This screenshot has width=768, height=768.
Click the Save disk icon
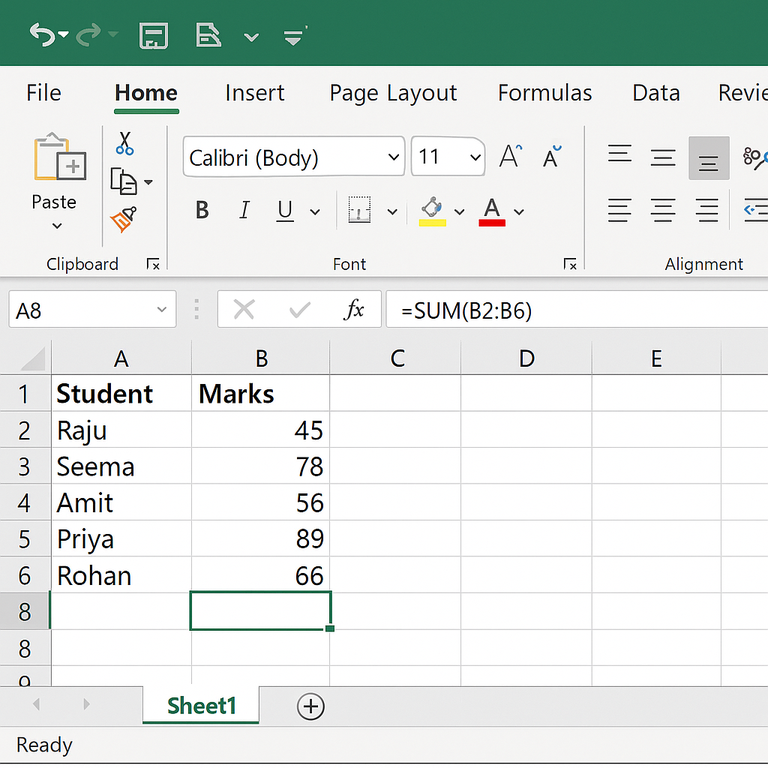tap(154, 36)
